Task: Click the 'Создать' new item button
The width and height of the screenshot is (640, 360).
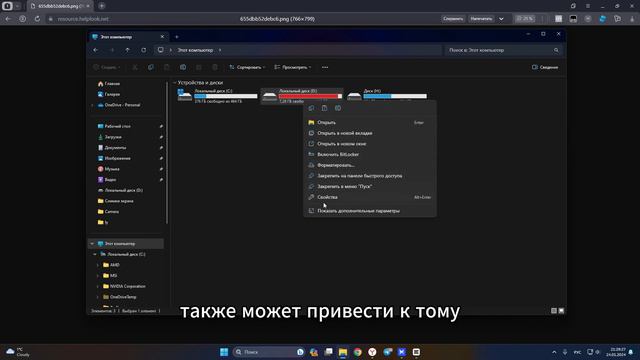Action: pos(107,67)
